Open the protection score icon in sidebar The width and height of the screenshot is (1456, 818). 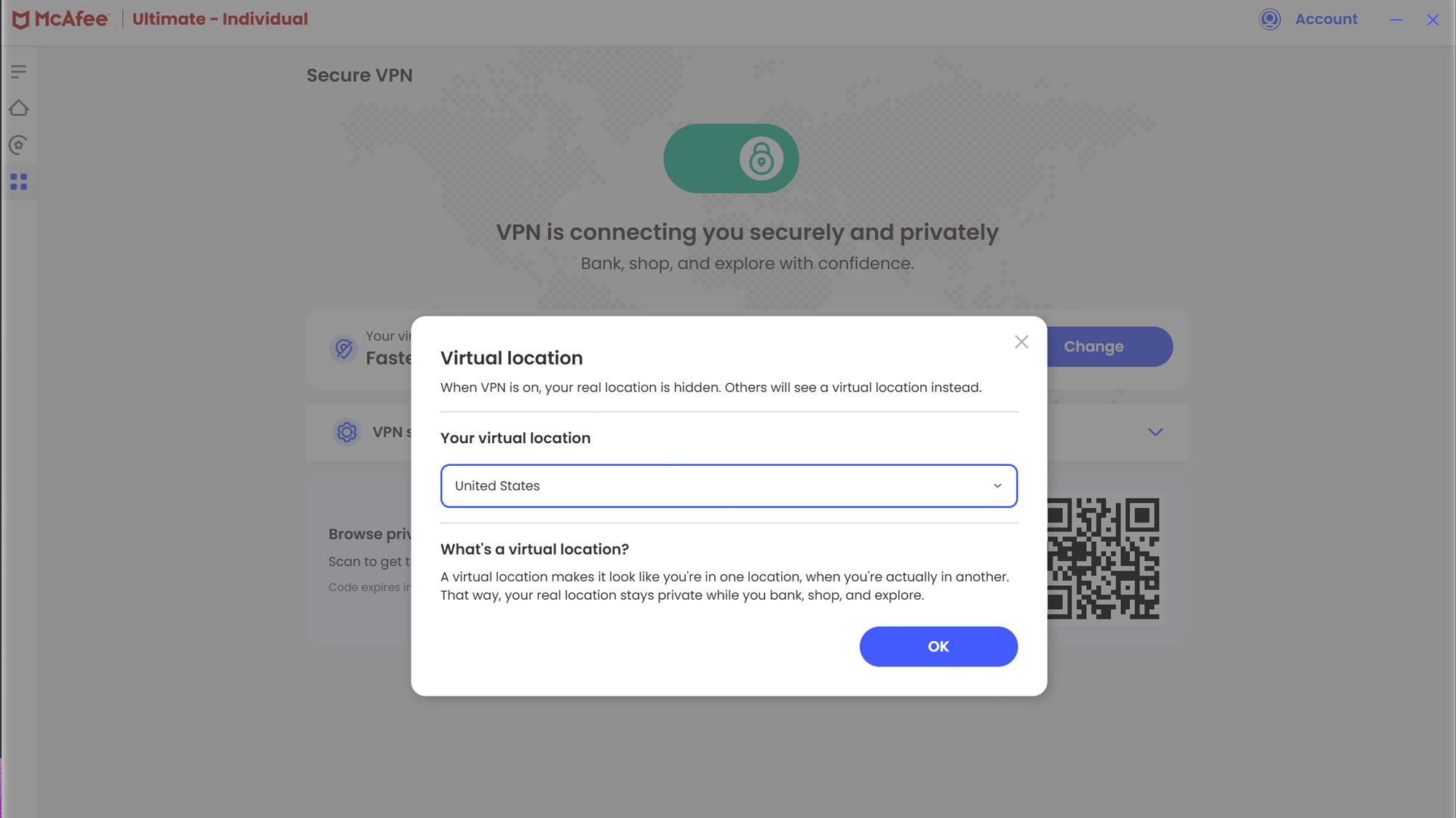19,145
